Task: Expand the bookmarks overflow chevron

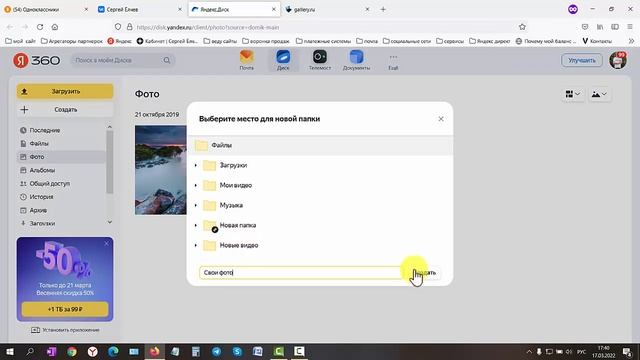Action: (631, 41)
